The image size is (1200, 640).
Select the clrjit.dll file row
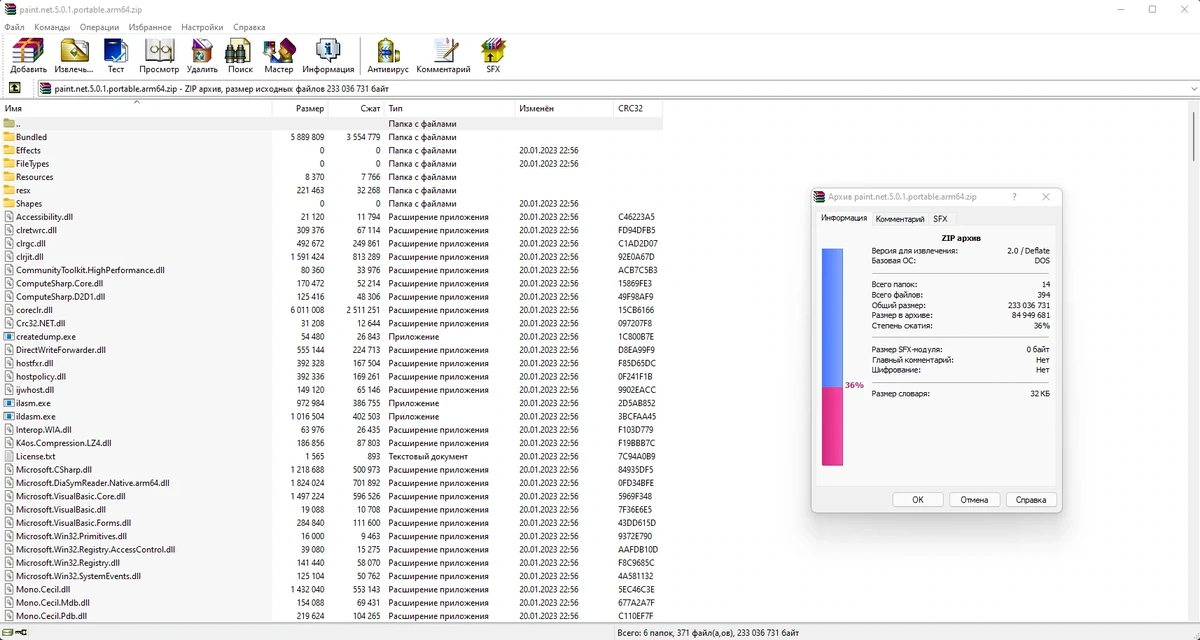331,257
